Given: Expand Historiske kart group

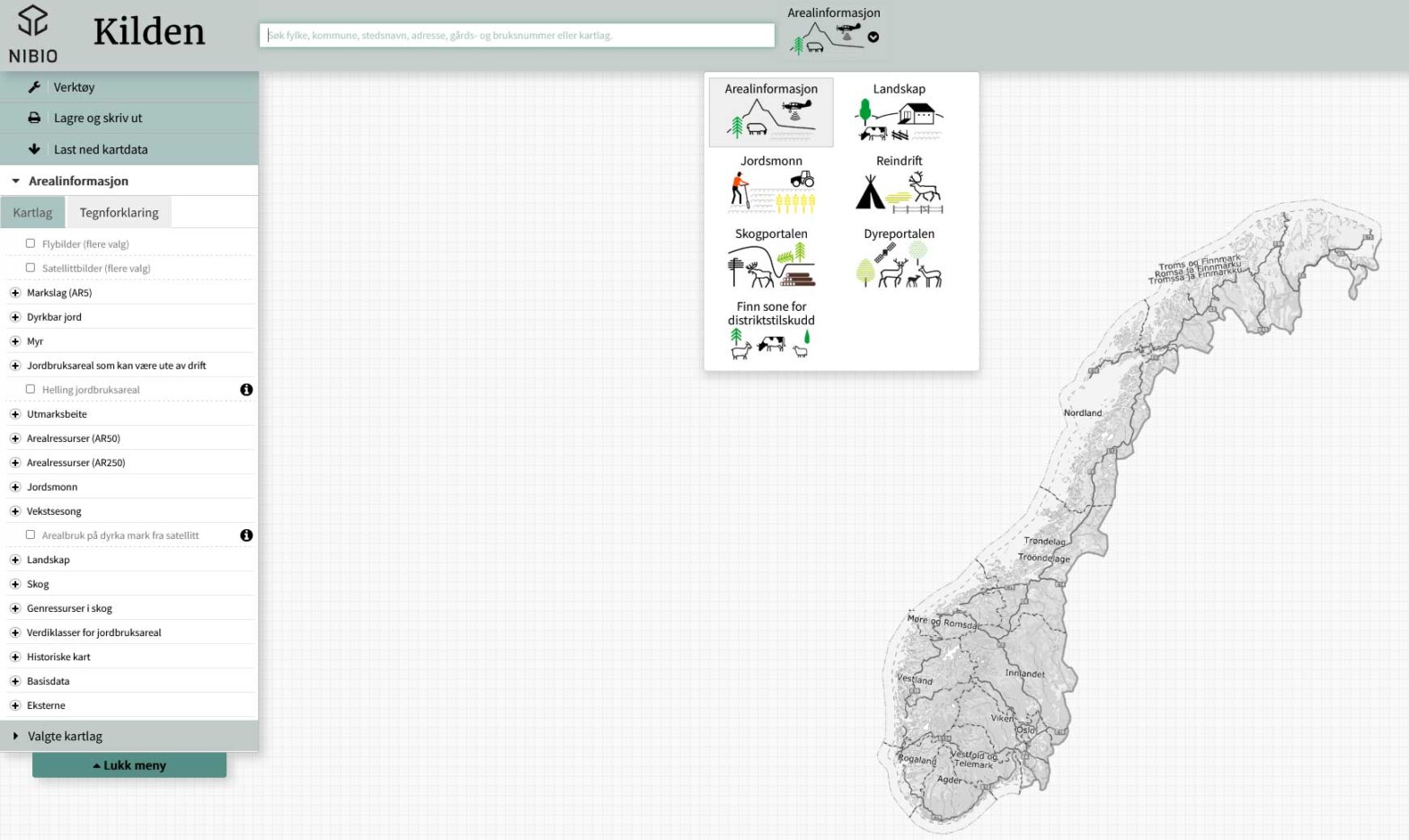Looking at the screenshot, I should point(15,657).
